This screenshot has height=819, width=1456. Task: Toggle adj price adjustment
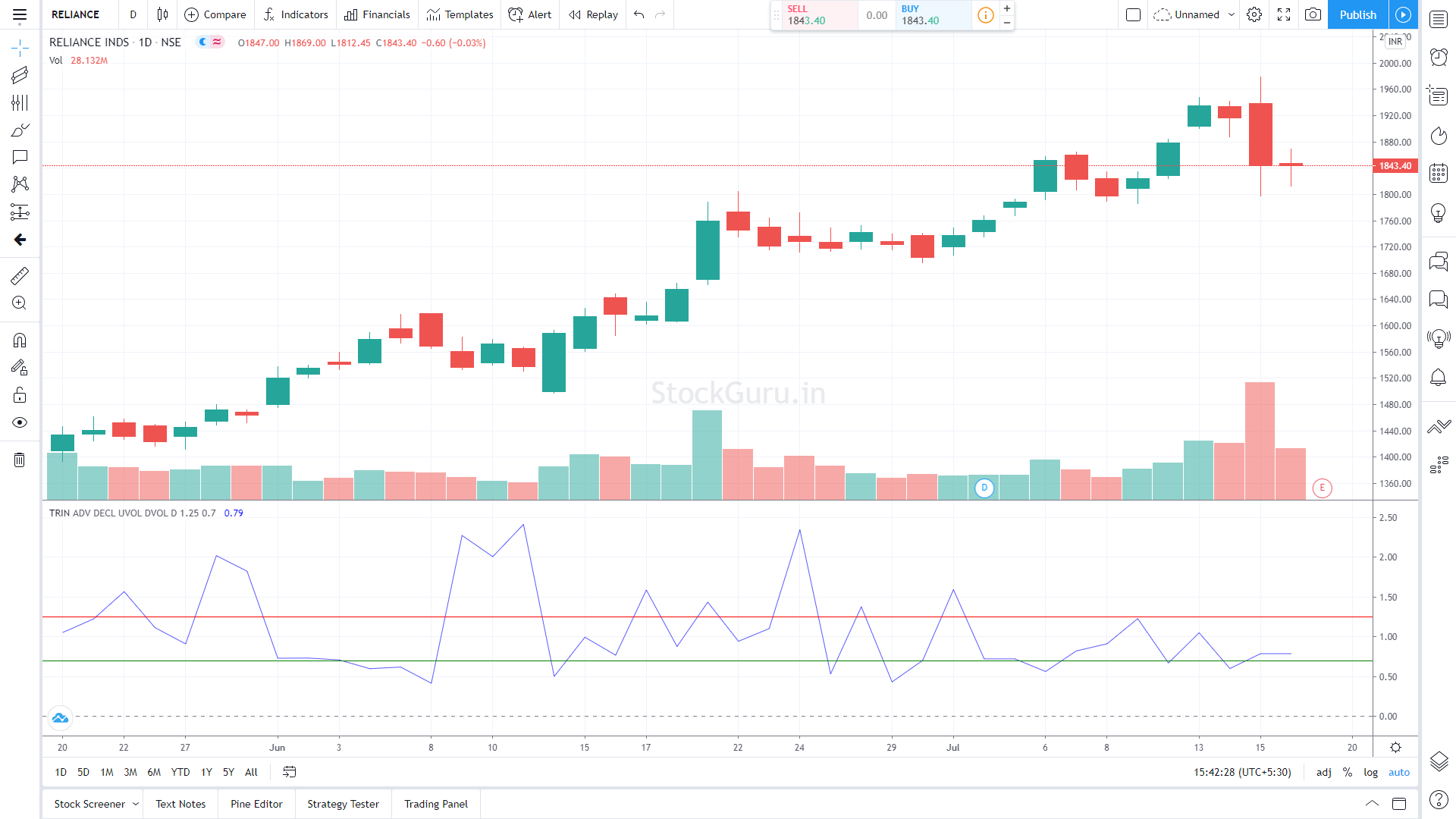pos(1323,772)
